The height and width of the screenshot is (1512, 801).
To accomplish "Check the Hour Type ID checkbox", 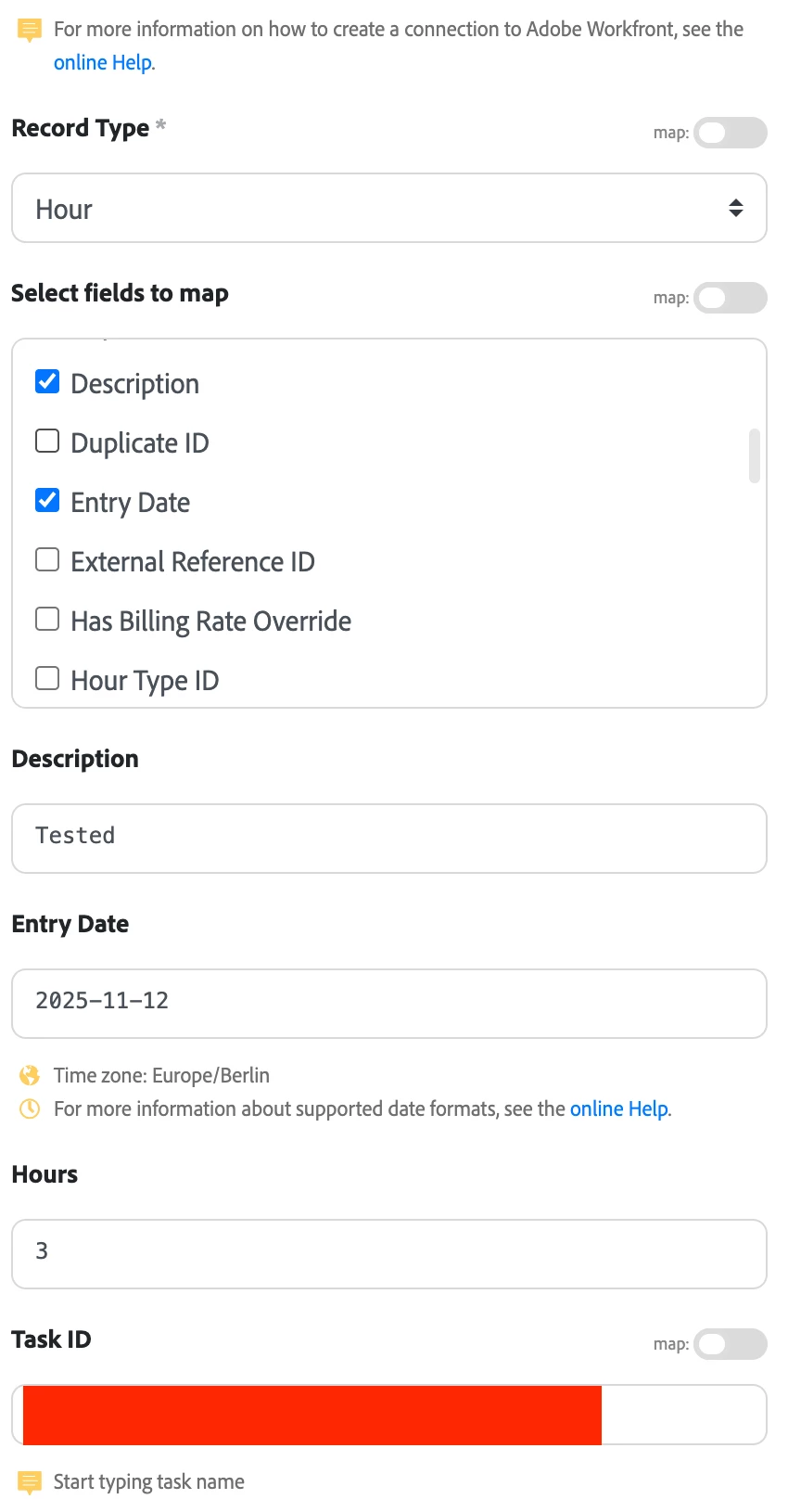I will pyautogui.click(x=47, y=678).
